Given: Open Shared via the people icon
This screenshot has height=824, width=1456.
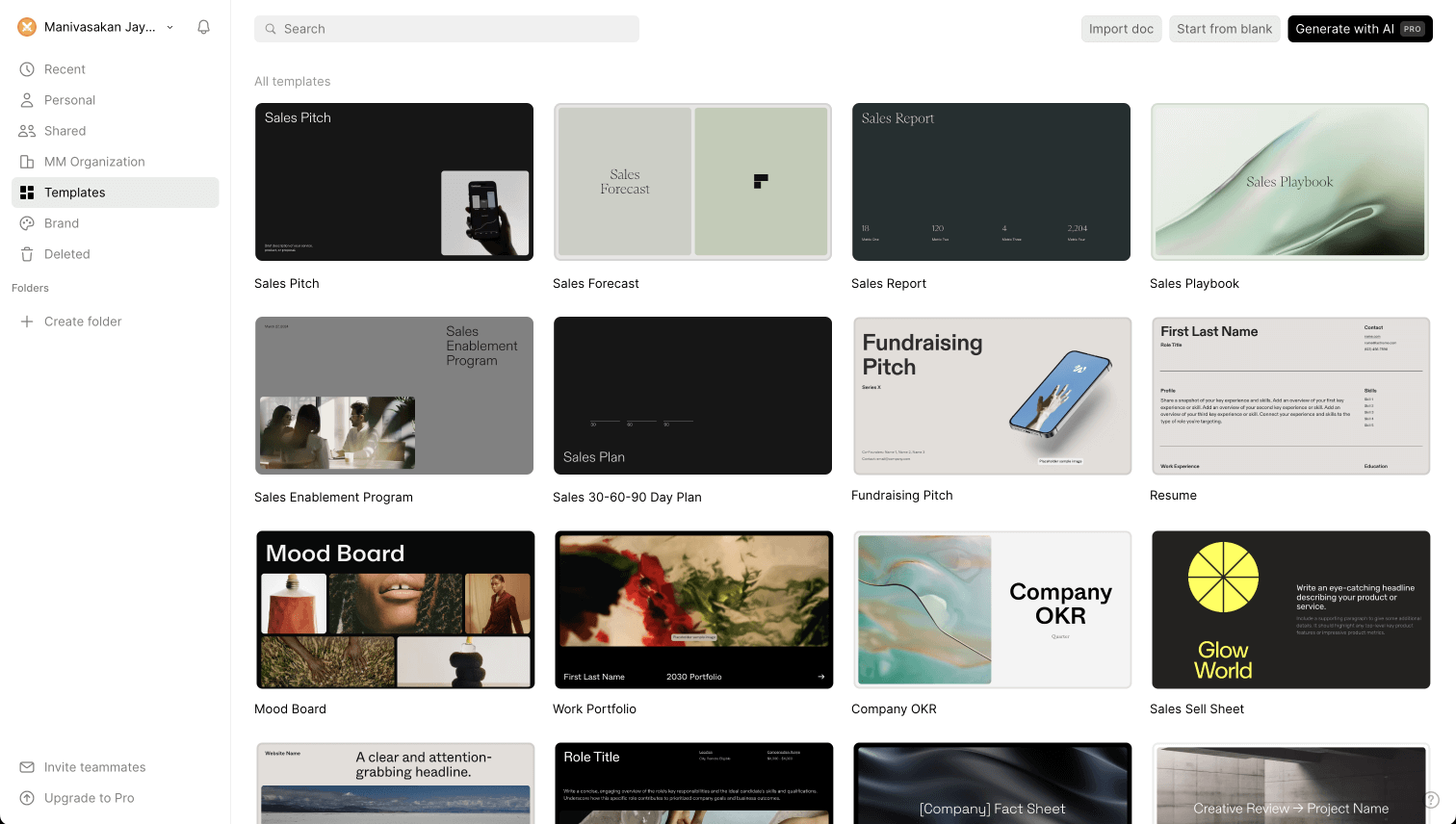Looking at the screenshot, I should coord(27,131).
